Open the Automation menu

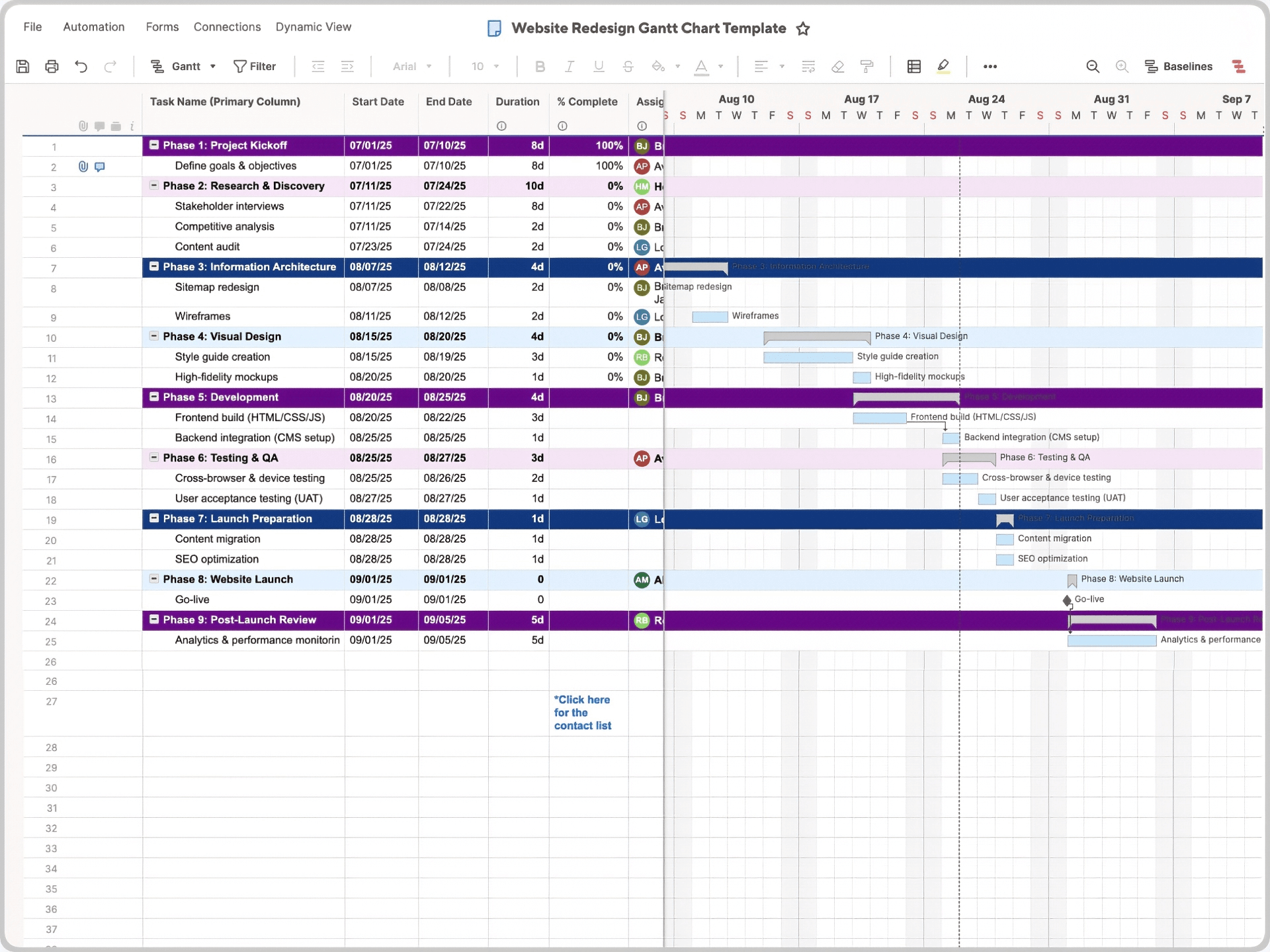coord(93,27)
